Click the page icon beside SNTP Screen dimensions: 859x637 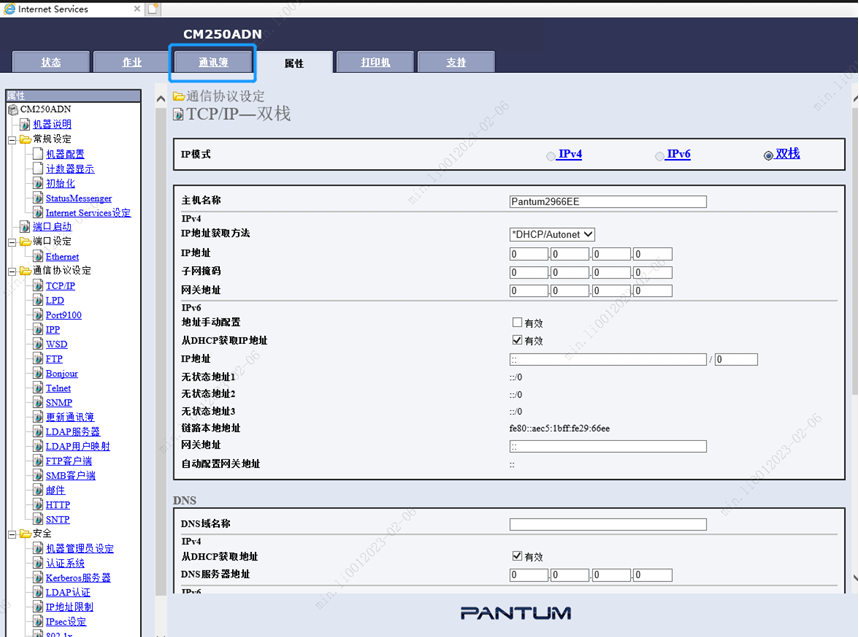[38, 519]
